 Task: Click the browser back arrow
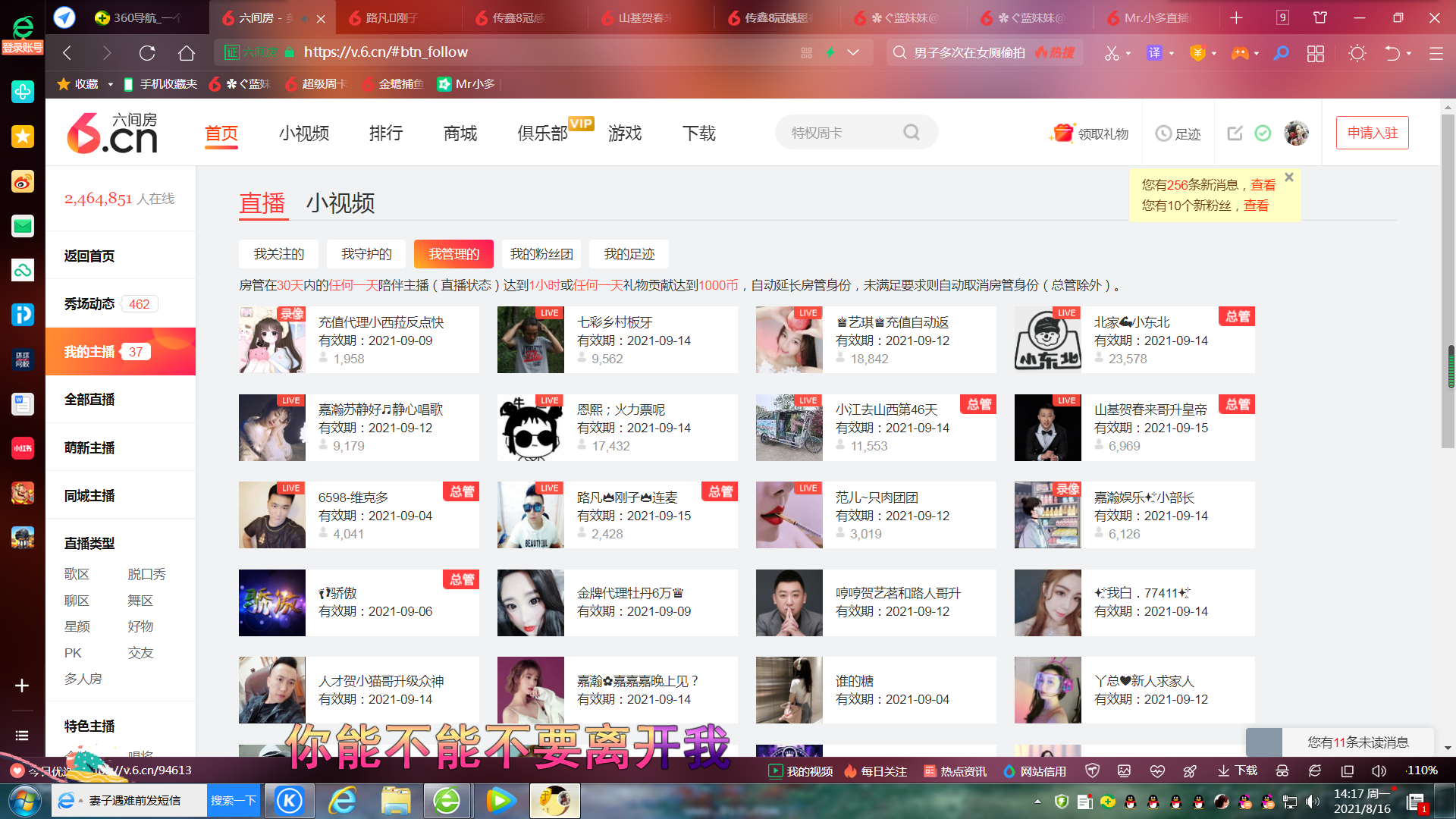[67, 52]
